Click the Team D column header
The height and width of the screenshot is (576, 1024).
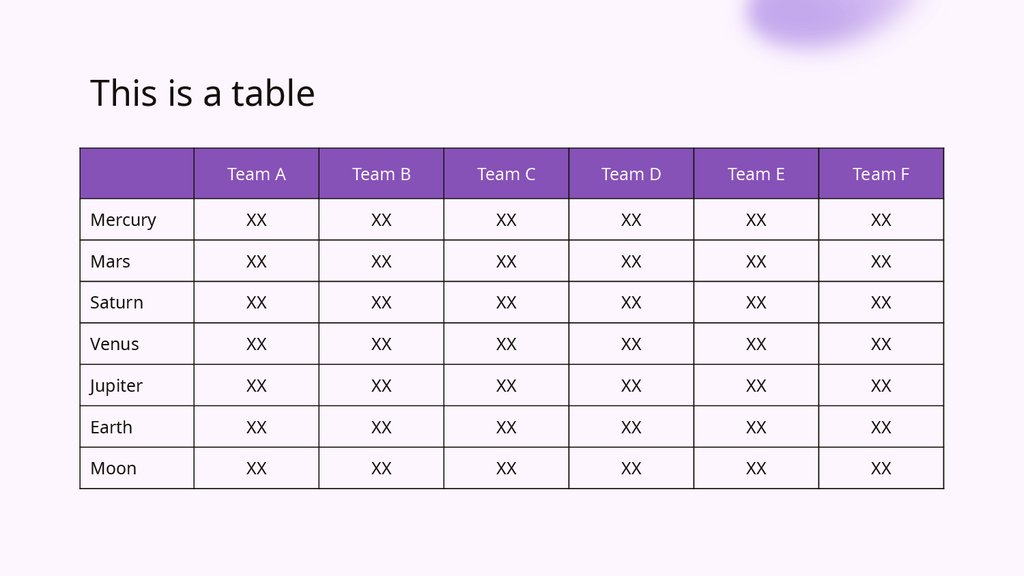coord(631,174)
